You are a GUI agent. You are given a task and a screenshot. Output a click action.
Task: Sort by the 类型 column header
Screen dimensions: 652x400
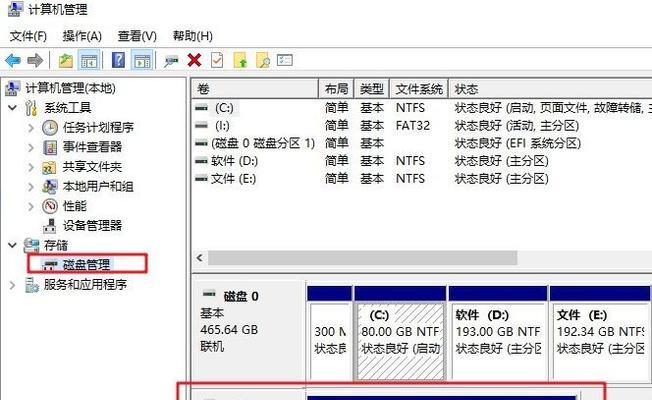pyautogui.click(x=372, y=89)
